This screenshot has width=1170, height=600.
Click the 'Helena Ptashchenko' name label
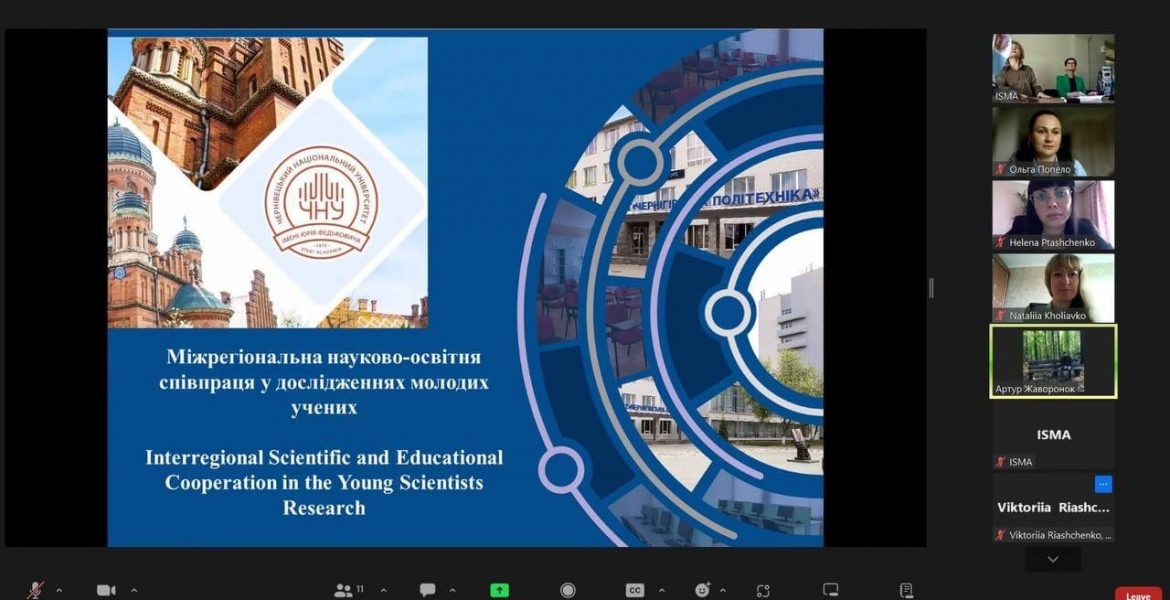tap(1052, 243)
